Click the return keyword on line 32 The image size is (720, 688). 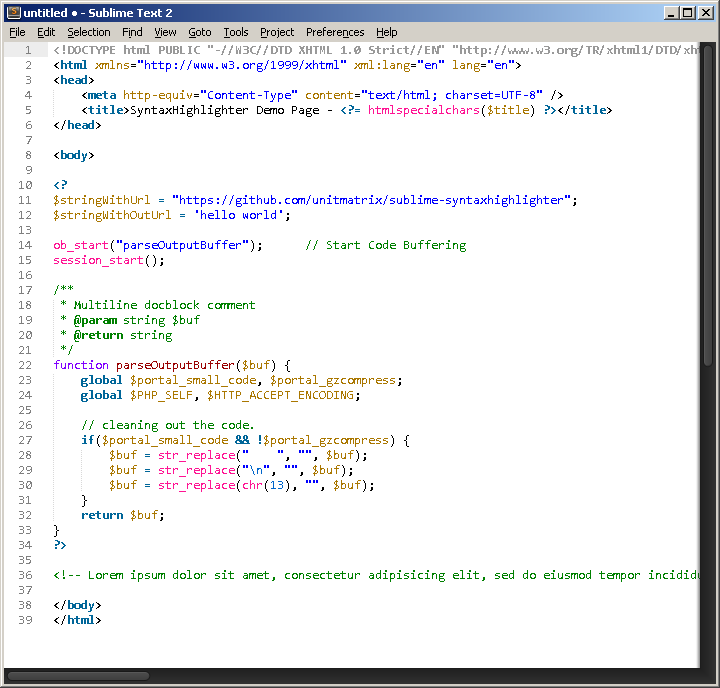[102, 515]
